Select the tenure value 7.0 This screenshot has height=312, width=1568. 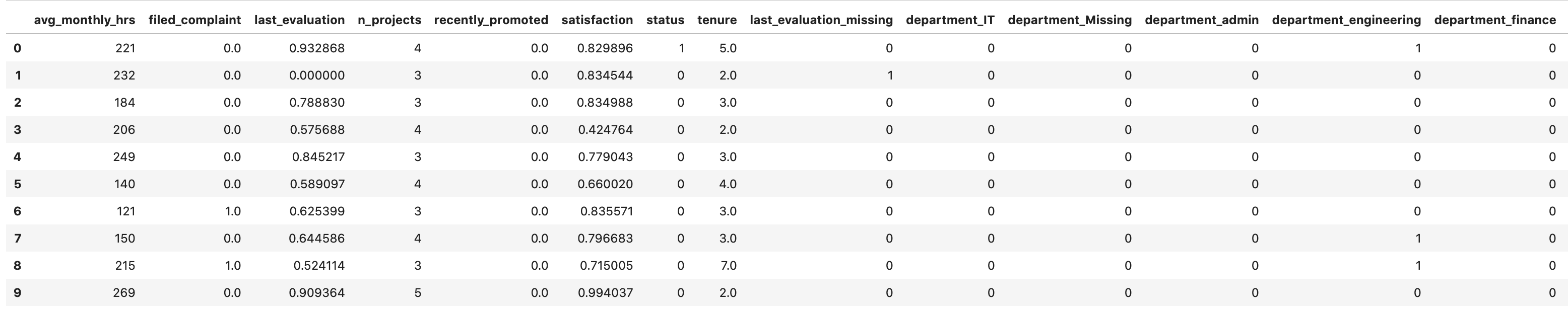(728, 266)
